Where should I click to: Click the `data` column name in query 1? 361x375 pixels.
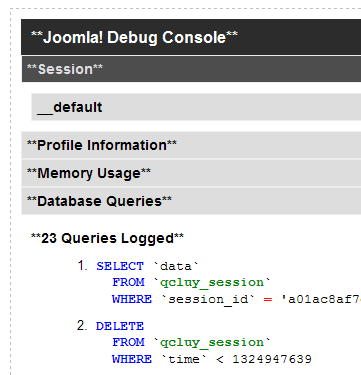(176, 266)
